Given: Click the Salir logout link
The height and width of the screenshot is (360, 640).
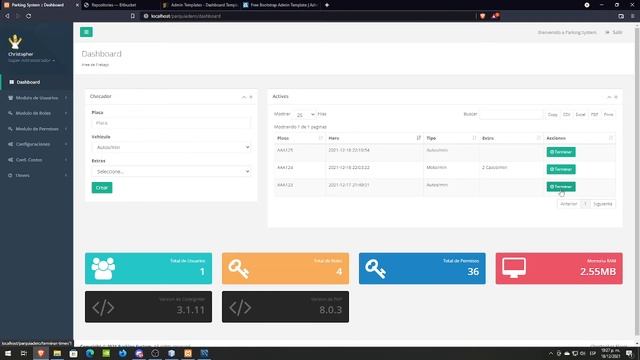Looking at the screenshot, I should 614,32.
